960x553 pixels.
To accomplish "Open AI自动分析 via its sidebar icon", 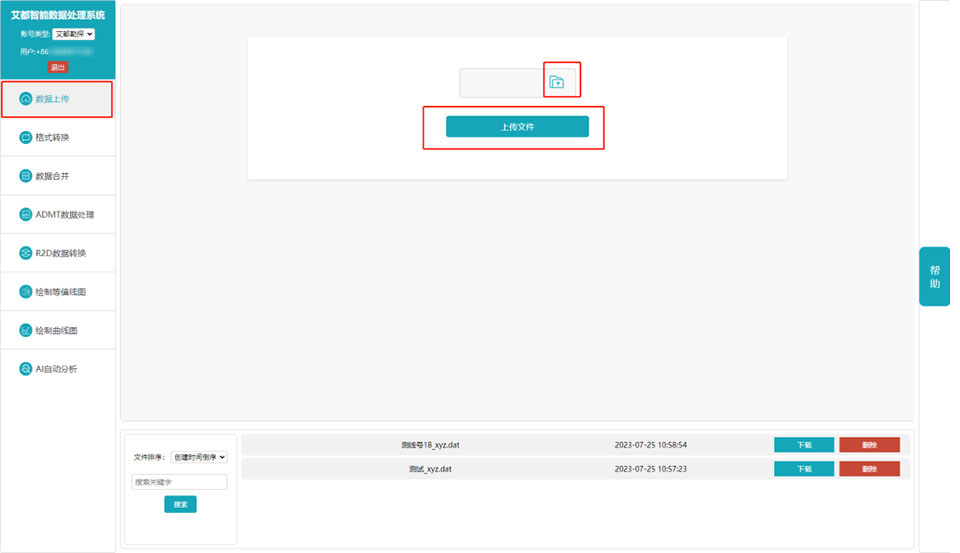I will 26,369.
